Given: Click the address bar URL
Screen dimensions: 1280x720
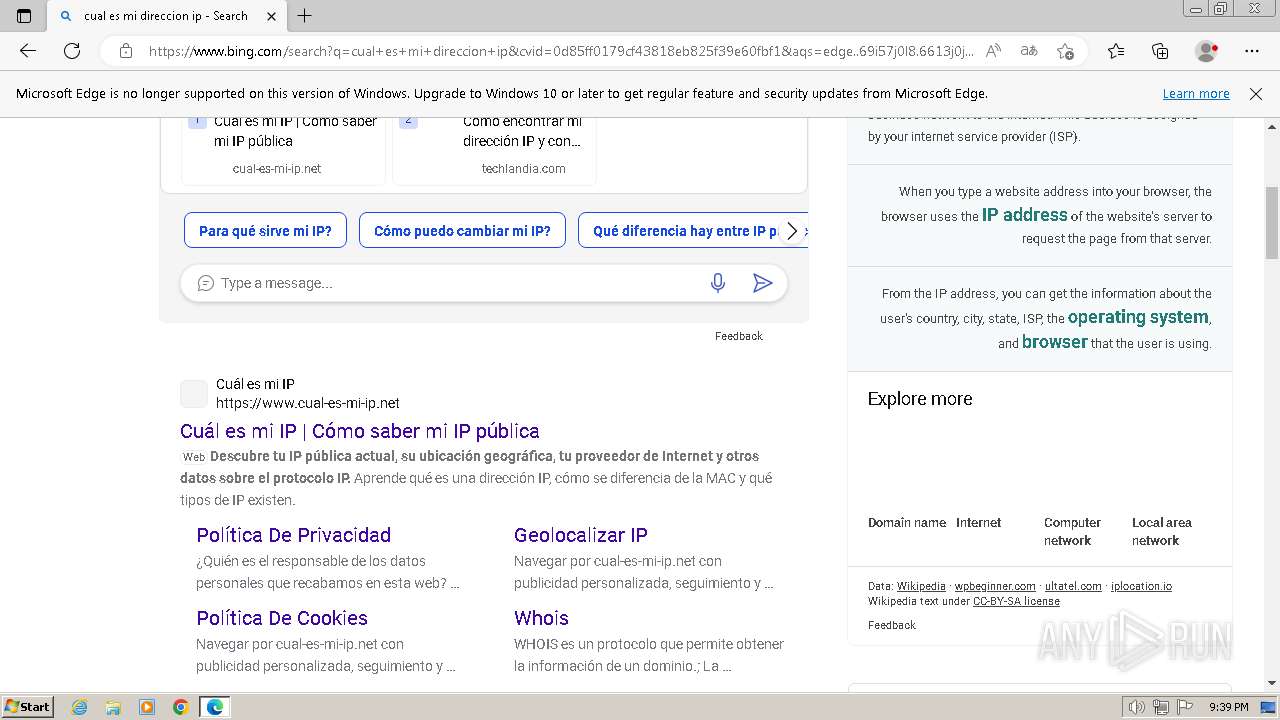Looking at the screenshot, I should [560, 51].
